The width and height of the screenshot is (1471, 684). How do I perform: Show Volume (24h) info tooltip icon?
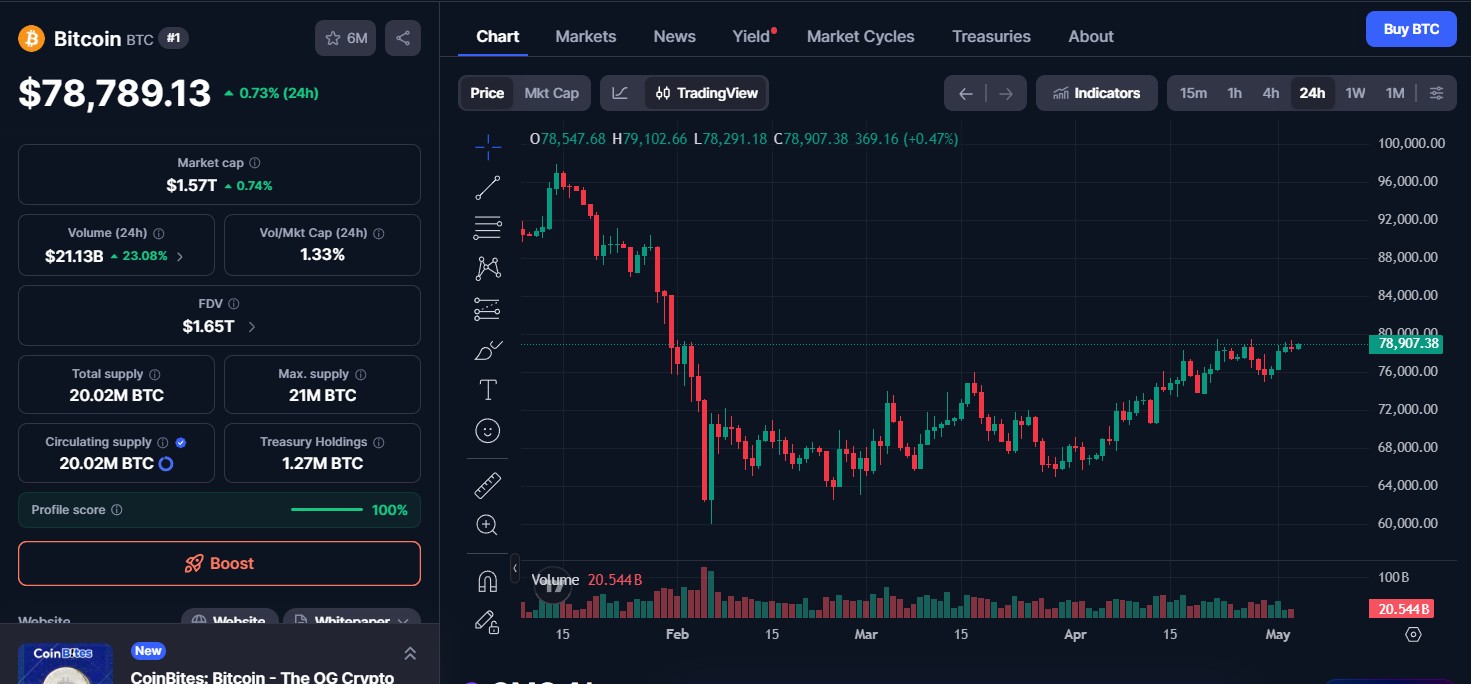pos(159,233)
